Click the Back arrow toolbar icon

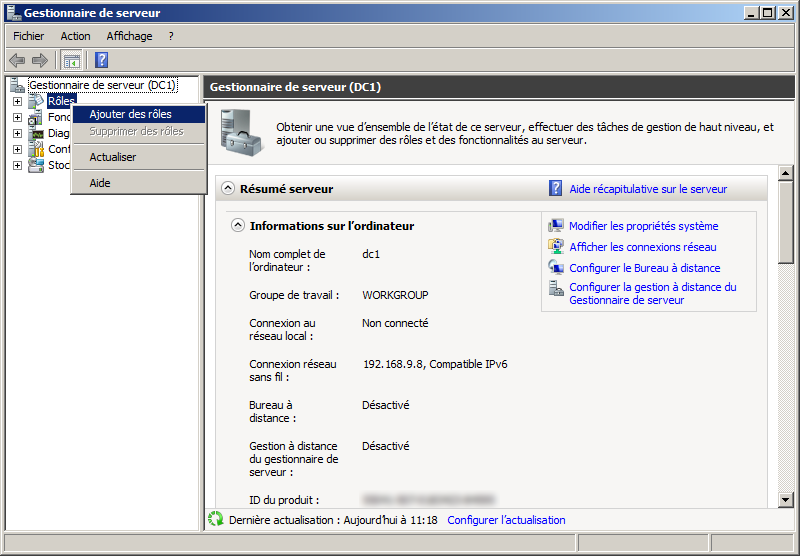pos(17,60)
